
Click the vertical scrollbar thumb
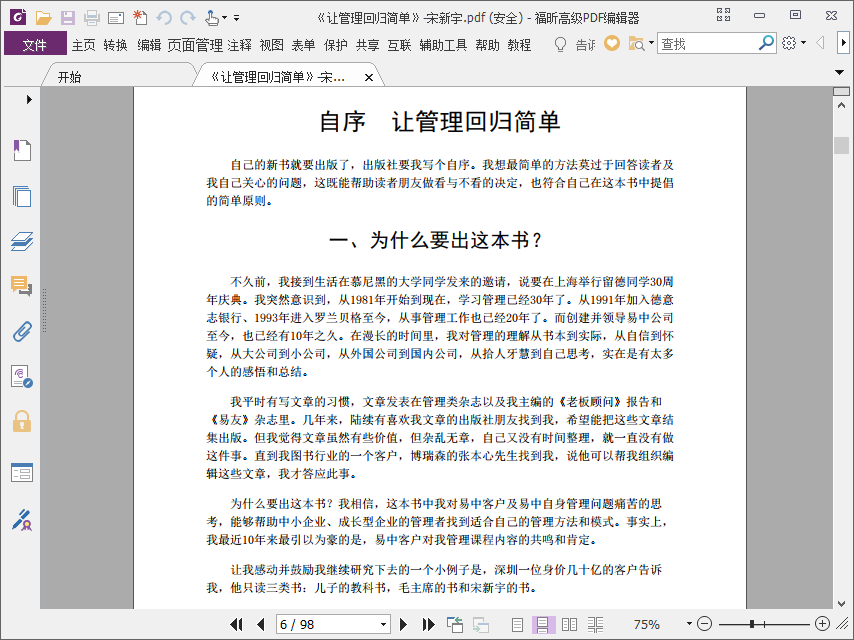click(841, 145)
